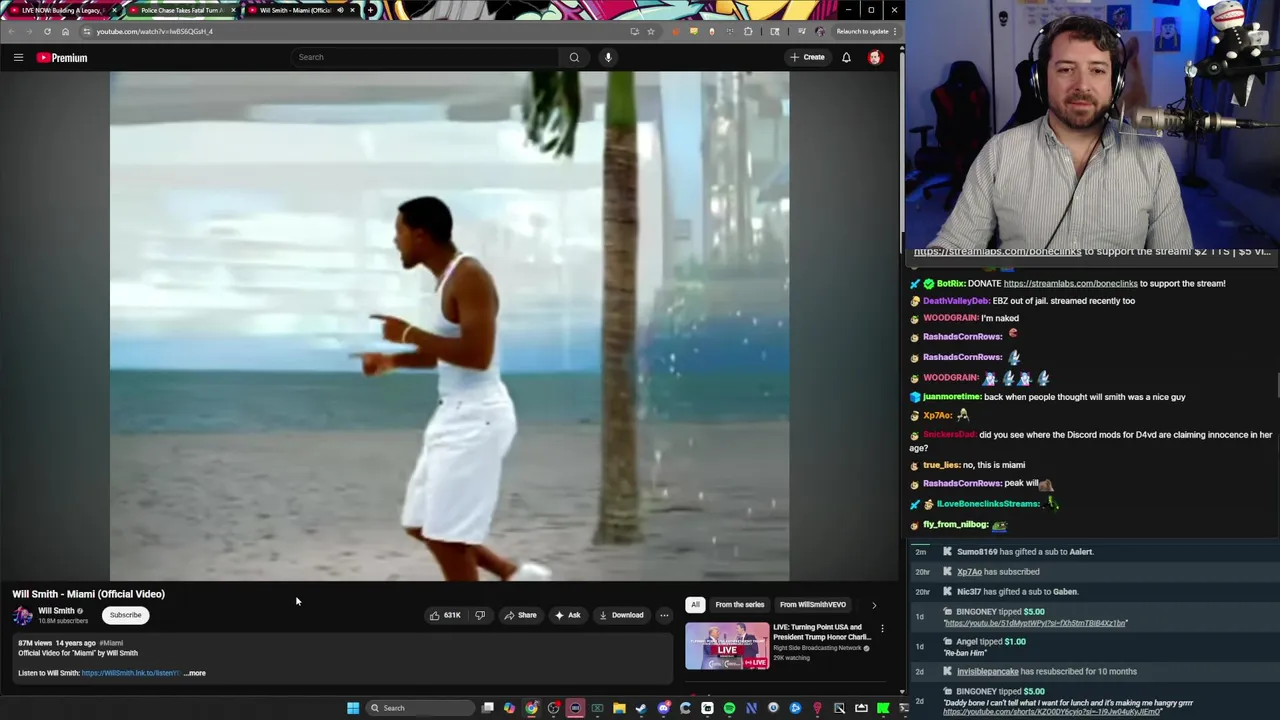Viewport: 1280px width, 720px height.
Task: Reload the page in browser toolbar
Action: (x=47, y=31)
